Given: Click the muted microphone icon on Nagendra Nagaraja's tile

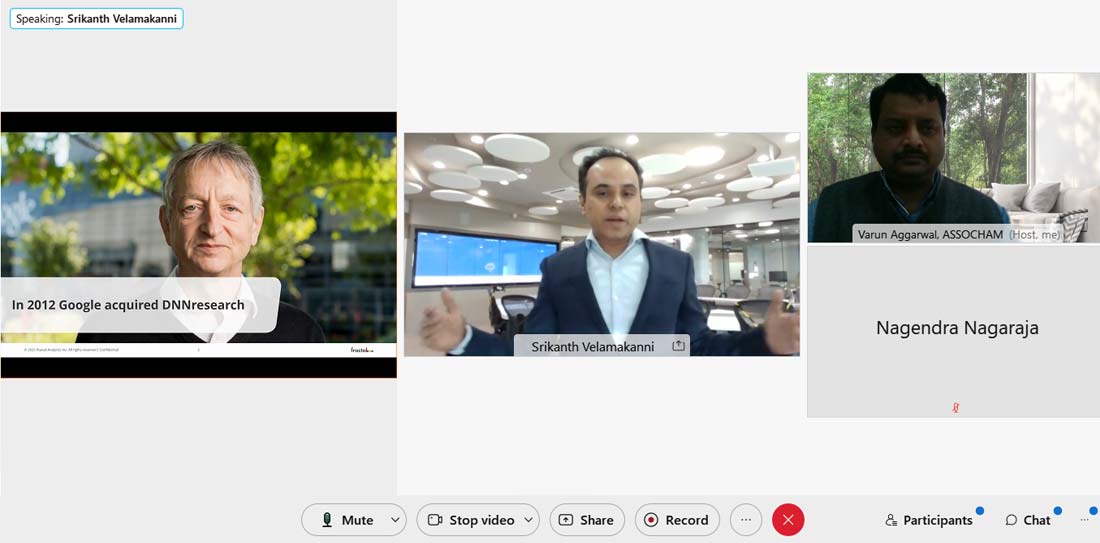Looking at the screenshot, I should pyautogui.click(x=956, y=408).
